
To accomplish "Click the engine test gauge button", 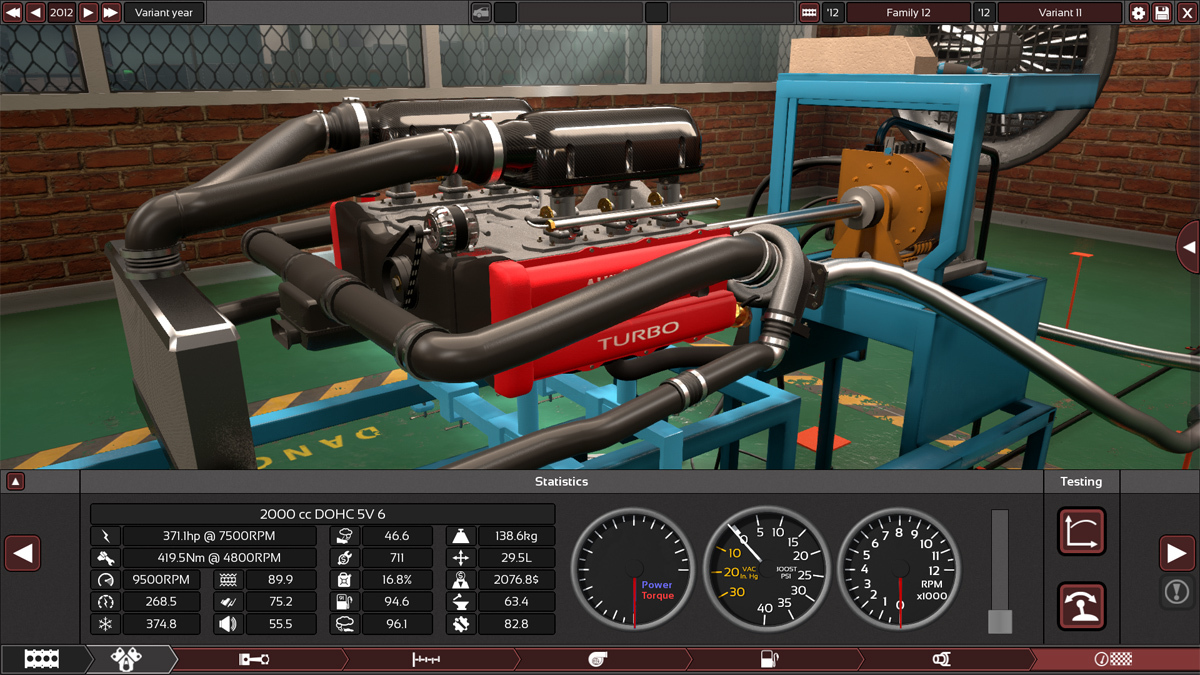I will pos(1081,606).
